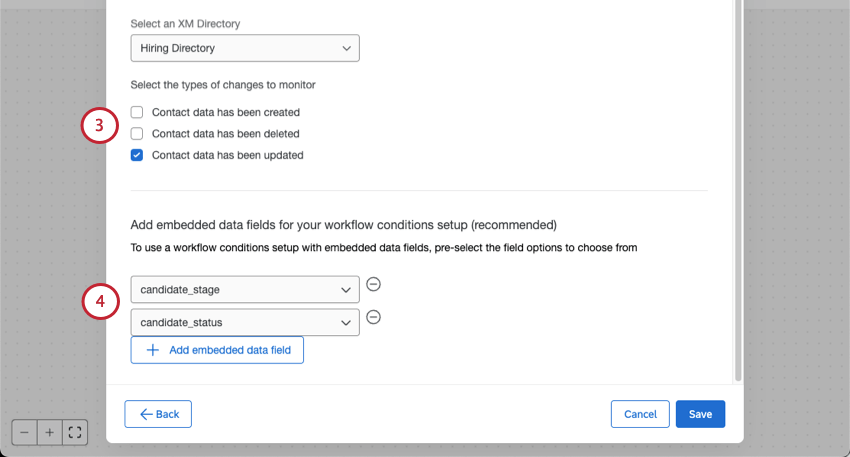Screen dimensions: 850x457
Task: Cancel the workflow setup dialog
Action: pyautogui.click(x=640, y=414)
